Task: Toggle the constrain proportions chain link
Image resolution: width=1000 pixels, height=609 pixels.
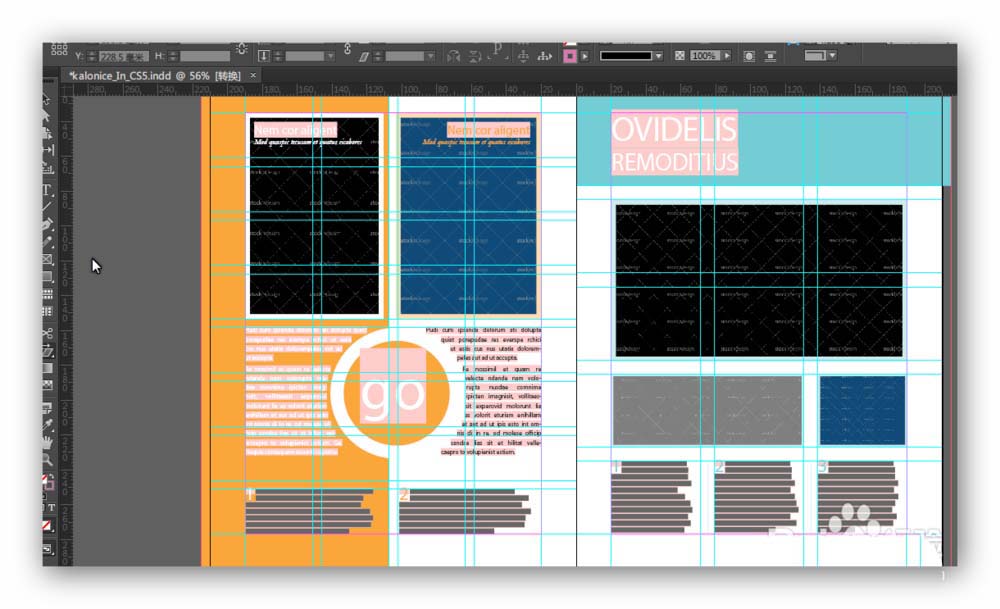Action: (241, 49)
